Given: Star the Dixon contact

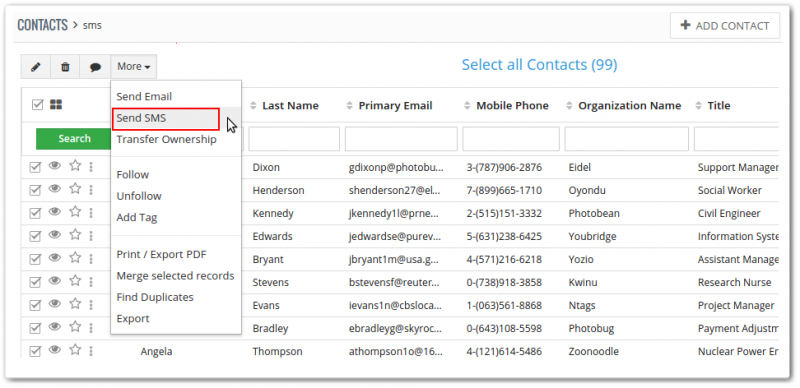Looking at the screenshot, I should (75, 165).
